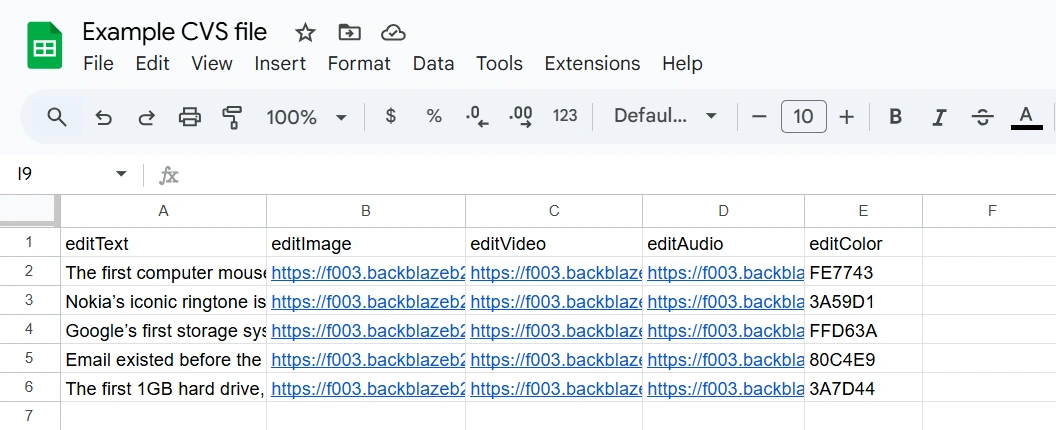This screenshot has height=430, width=1056.
Task: Select row 1 header
Action: click(x=29, y=243)
